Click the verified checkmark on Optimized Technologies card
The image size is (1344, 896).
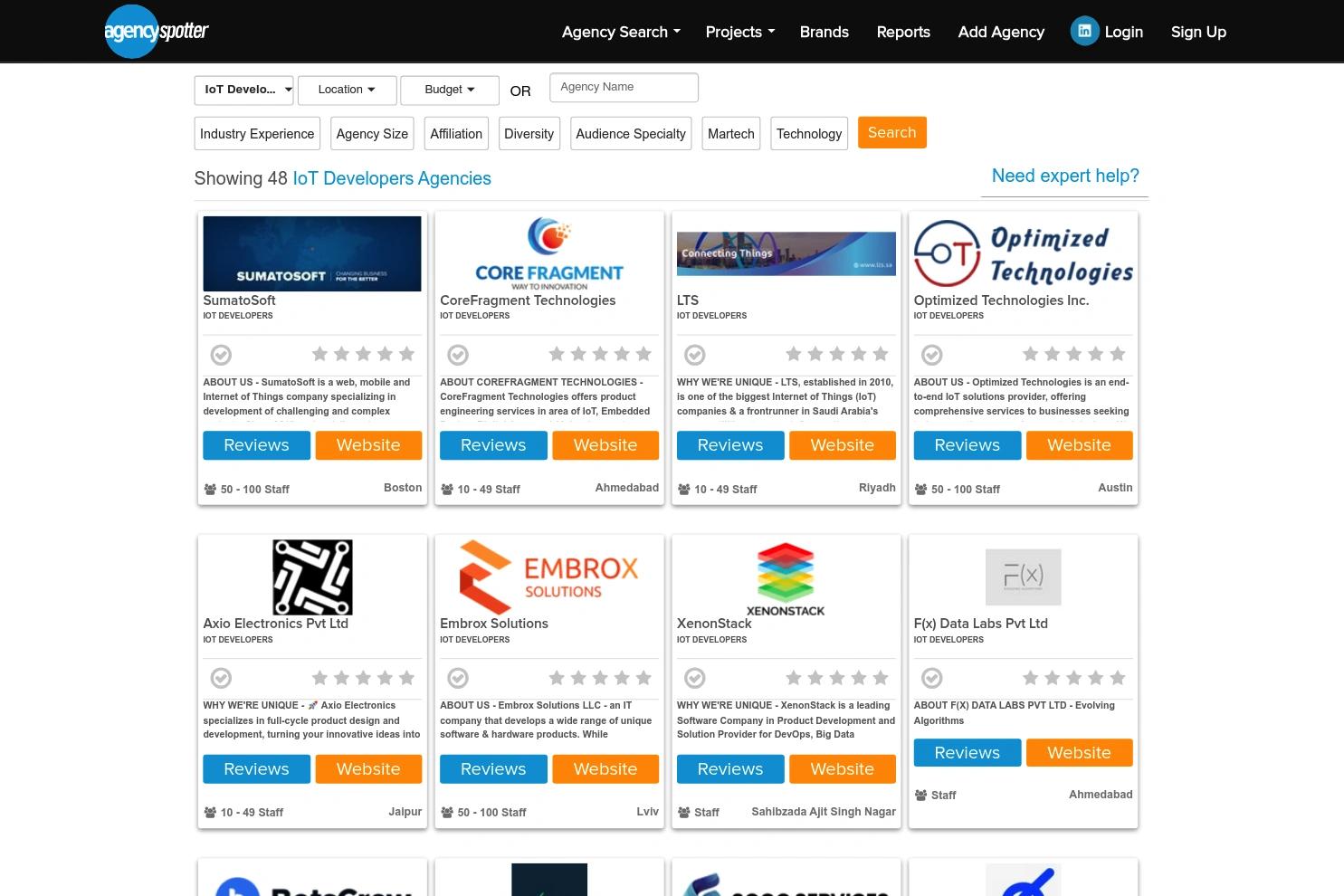(931, 355)
